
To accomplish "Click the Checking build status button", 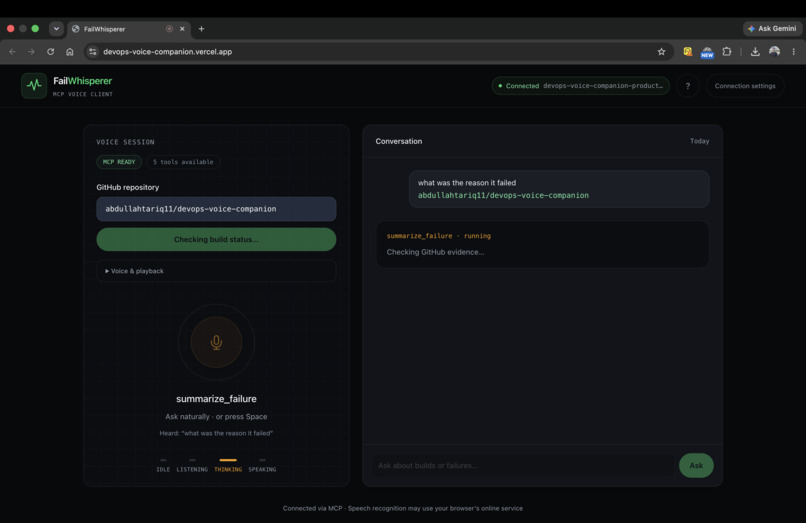I will point(216,240).
